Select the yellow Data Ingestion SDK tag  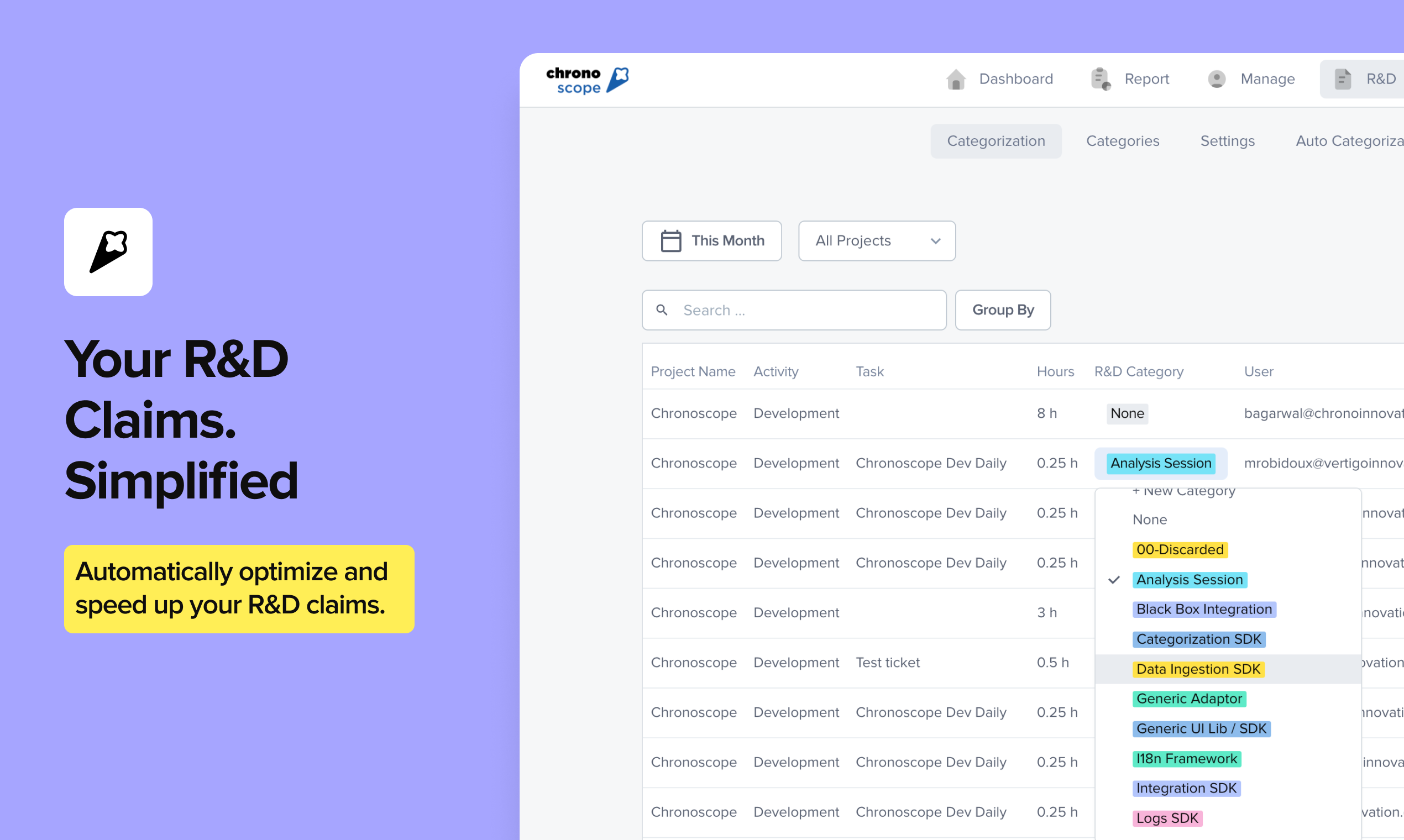click(1198, 669)
